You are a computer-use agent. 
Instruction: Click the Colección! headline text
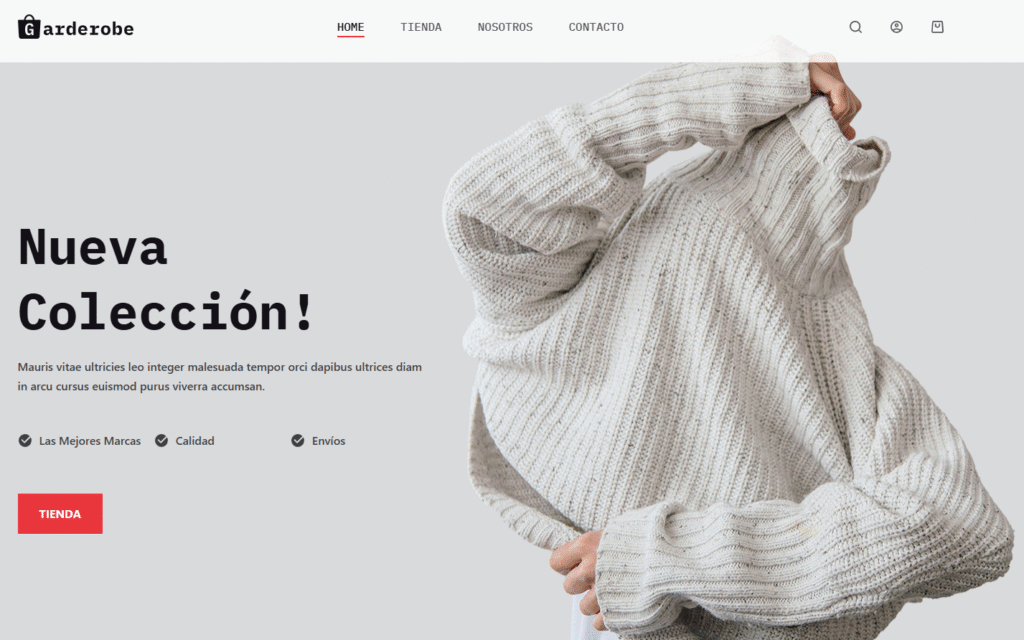click(166, 312)
